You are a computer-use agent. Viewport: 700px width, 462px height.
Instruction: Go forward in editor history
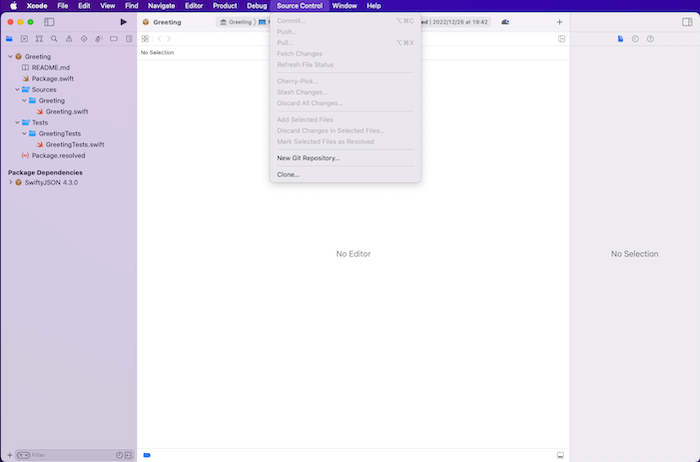[x=169, y=39]
